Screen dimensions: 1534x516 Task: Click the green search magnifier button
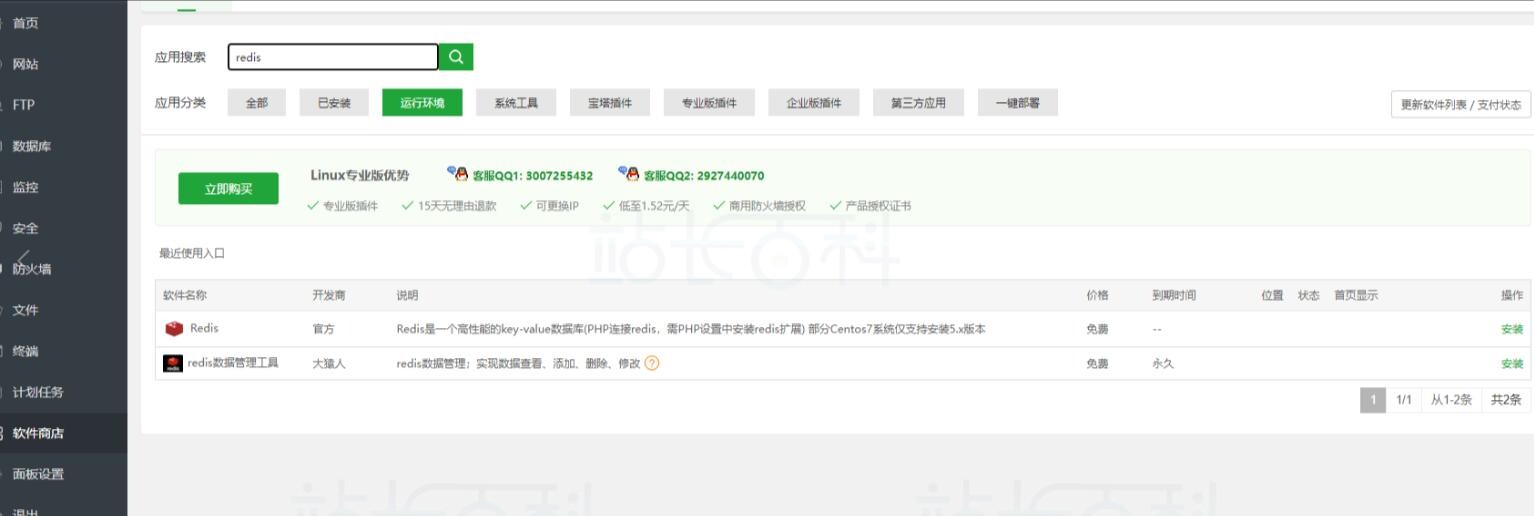[456, 57]
